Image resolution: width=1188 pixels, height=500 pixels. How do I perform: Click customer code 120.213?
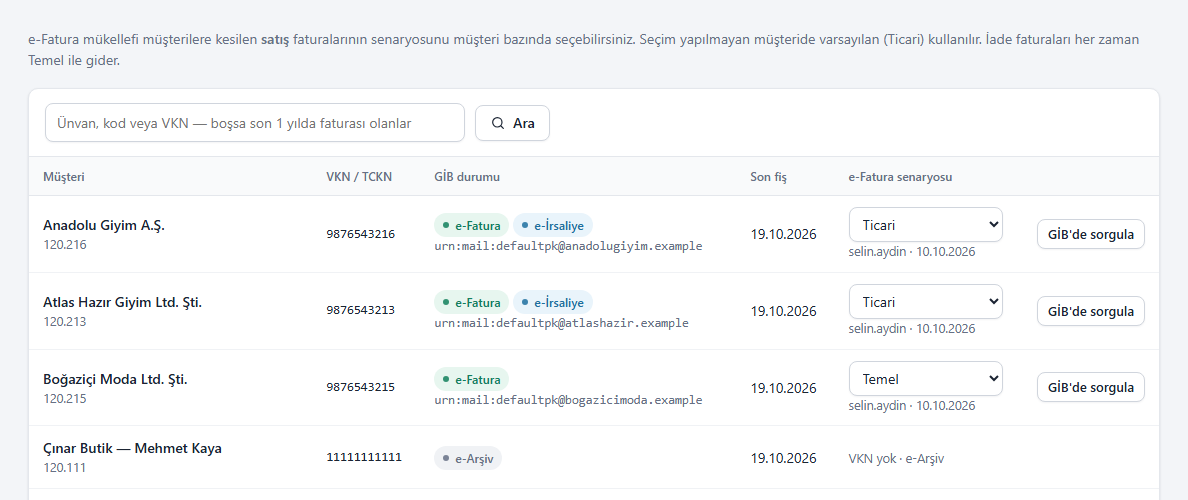tap(64, 321)
